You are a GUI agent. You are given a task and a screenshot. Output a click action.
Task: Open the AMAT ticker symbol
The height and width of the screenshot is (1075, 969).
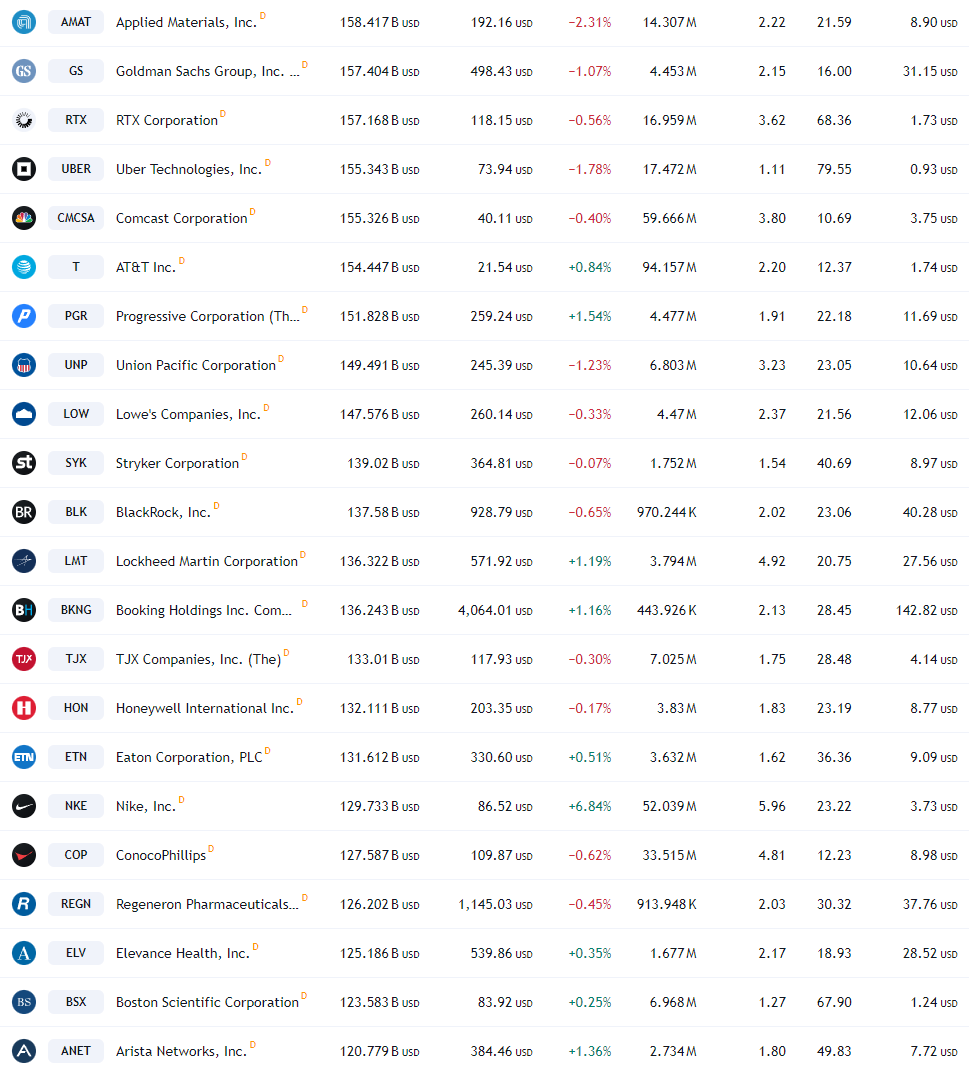[x=76, y=22]
